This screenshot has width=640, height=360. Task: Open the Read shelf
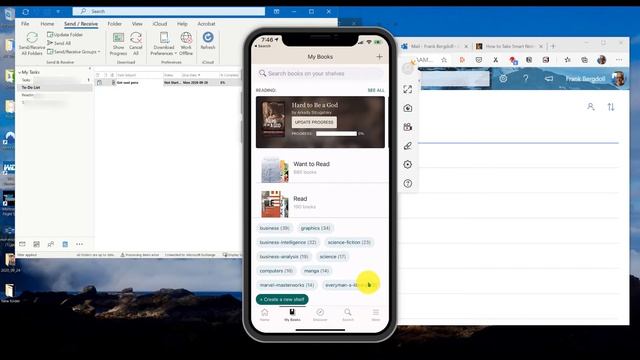tap(320, 203)
